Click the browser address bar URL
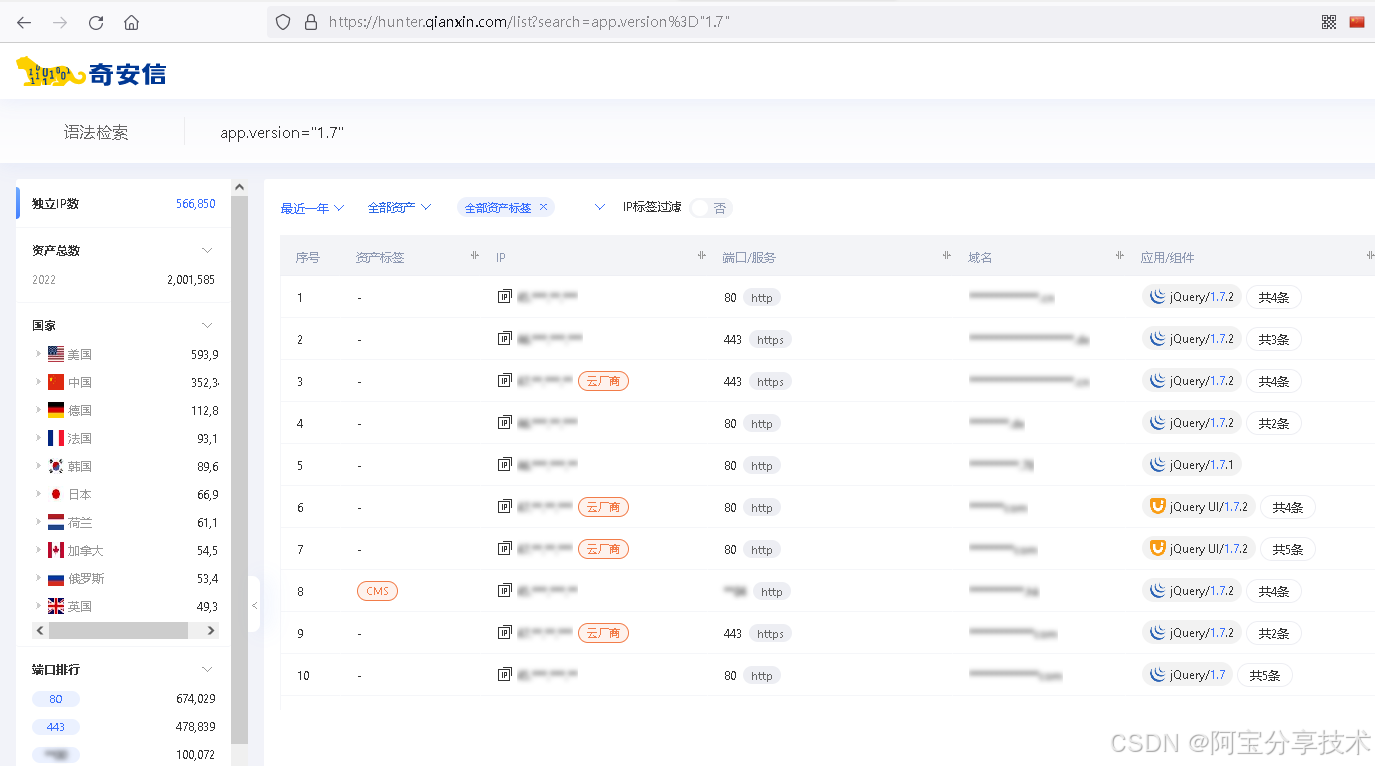Viewport: 1375px width, 766px height. click(x=529, y=22)
